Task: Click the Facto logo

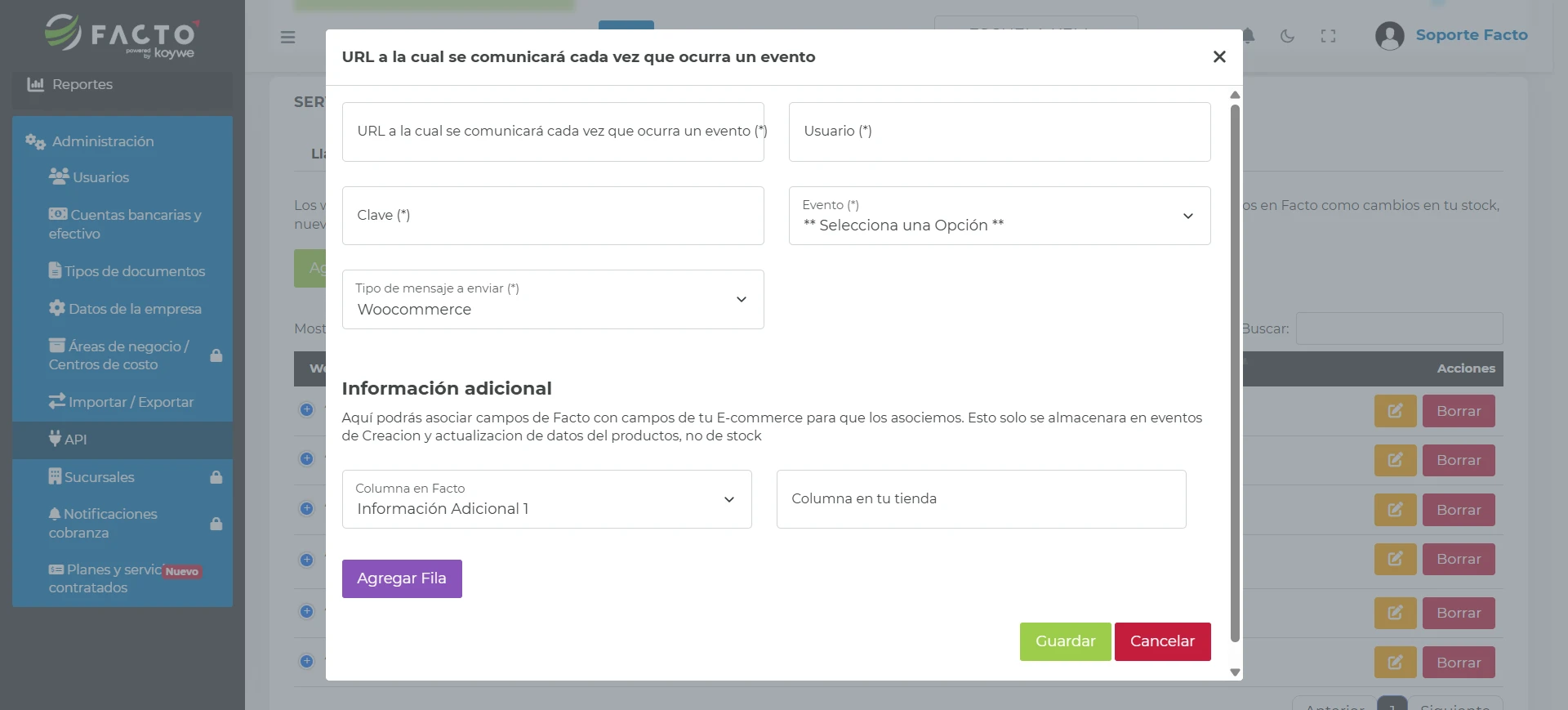Action: point(122,36)
